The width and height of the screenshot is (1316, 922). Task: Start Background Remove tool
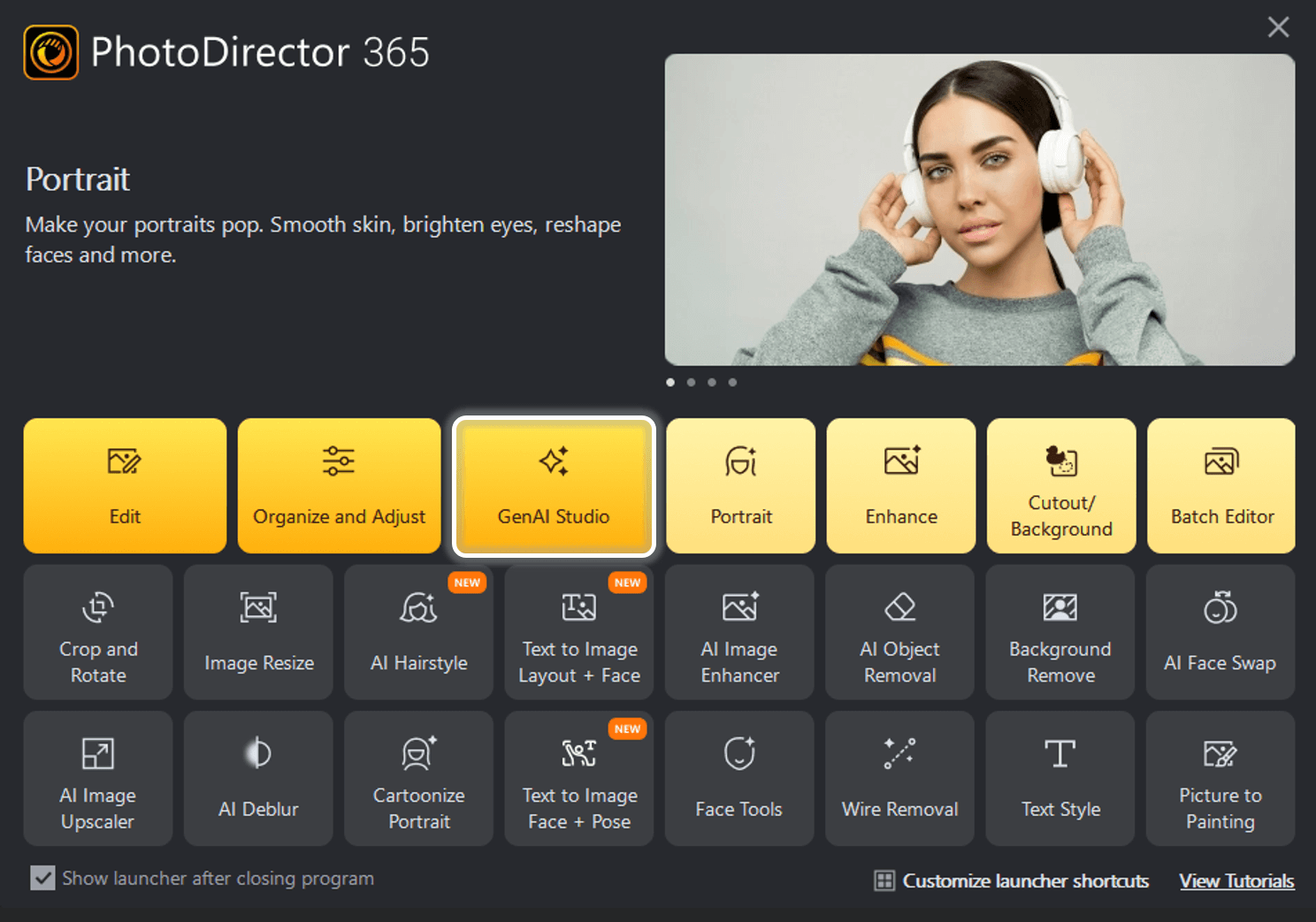coord(1060,632)
